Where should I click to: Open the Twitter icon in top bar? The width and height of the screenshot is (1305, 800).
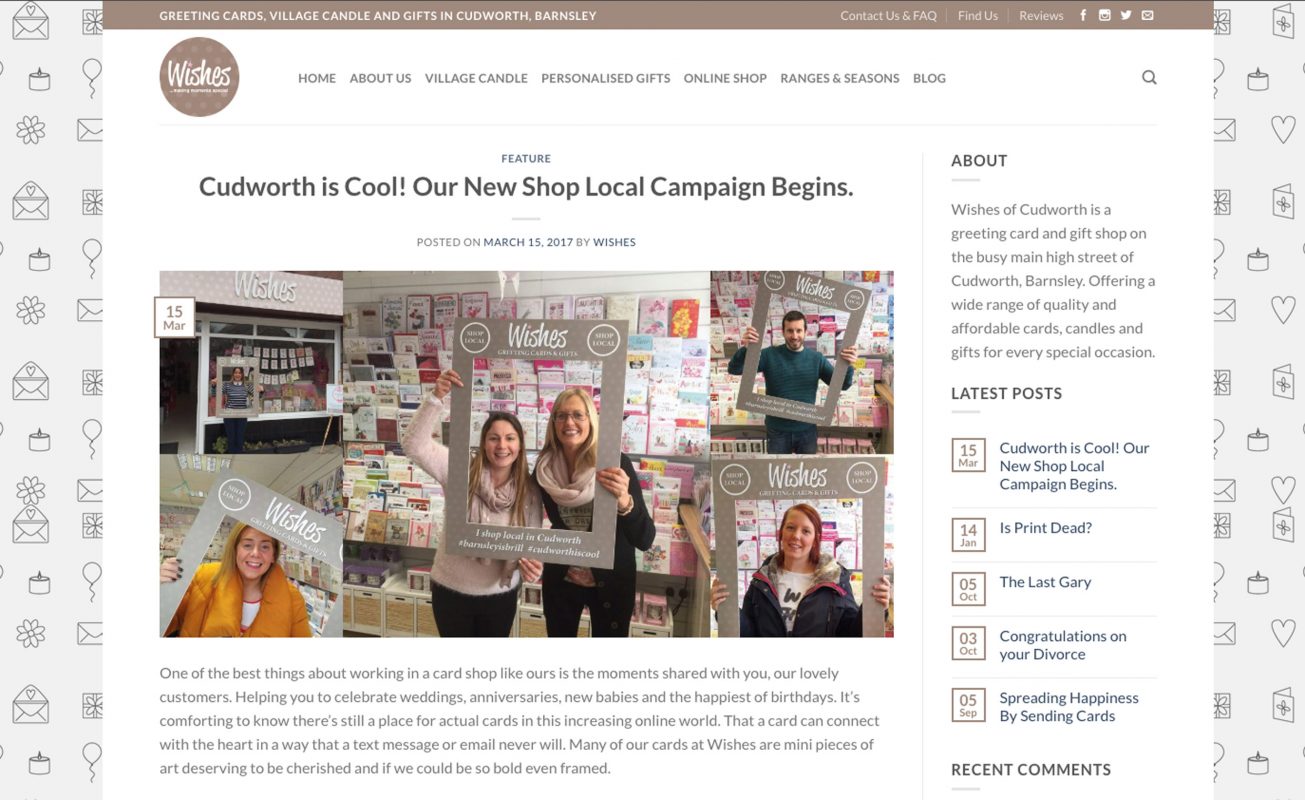coord(1126,15)
